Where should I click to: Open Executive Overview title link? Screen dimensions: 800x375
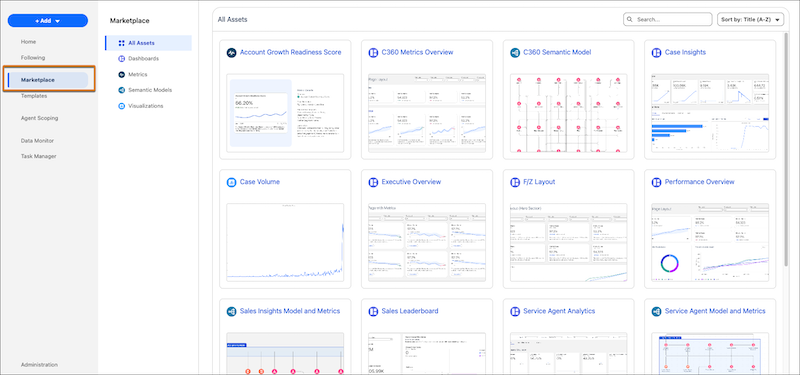411,182
